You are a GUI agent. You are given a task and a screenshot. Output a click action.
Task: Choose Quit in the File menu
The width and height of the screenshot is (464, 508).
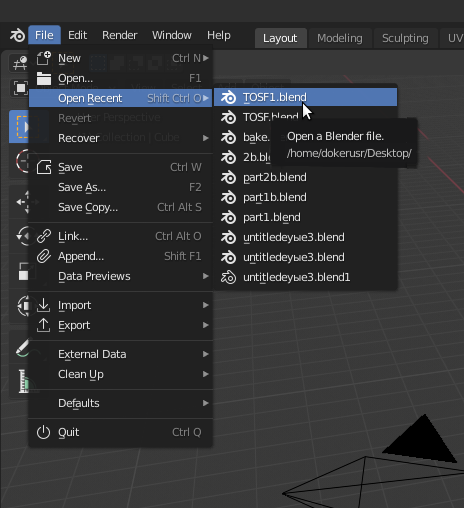pyautogui.click(x=121, y=432)
